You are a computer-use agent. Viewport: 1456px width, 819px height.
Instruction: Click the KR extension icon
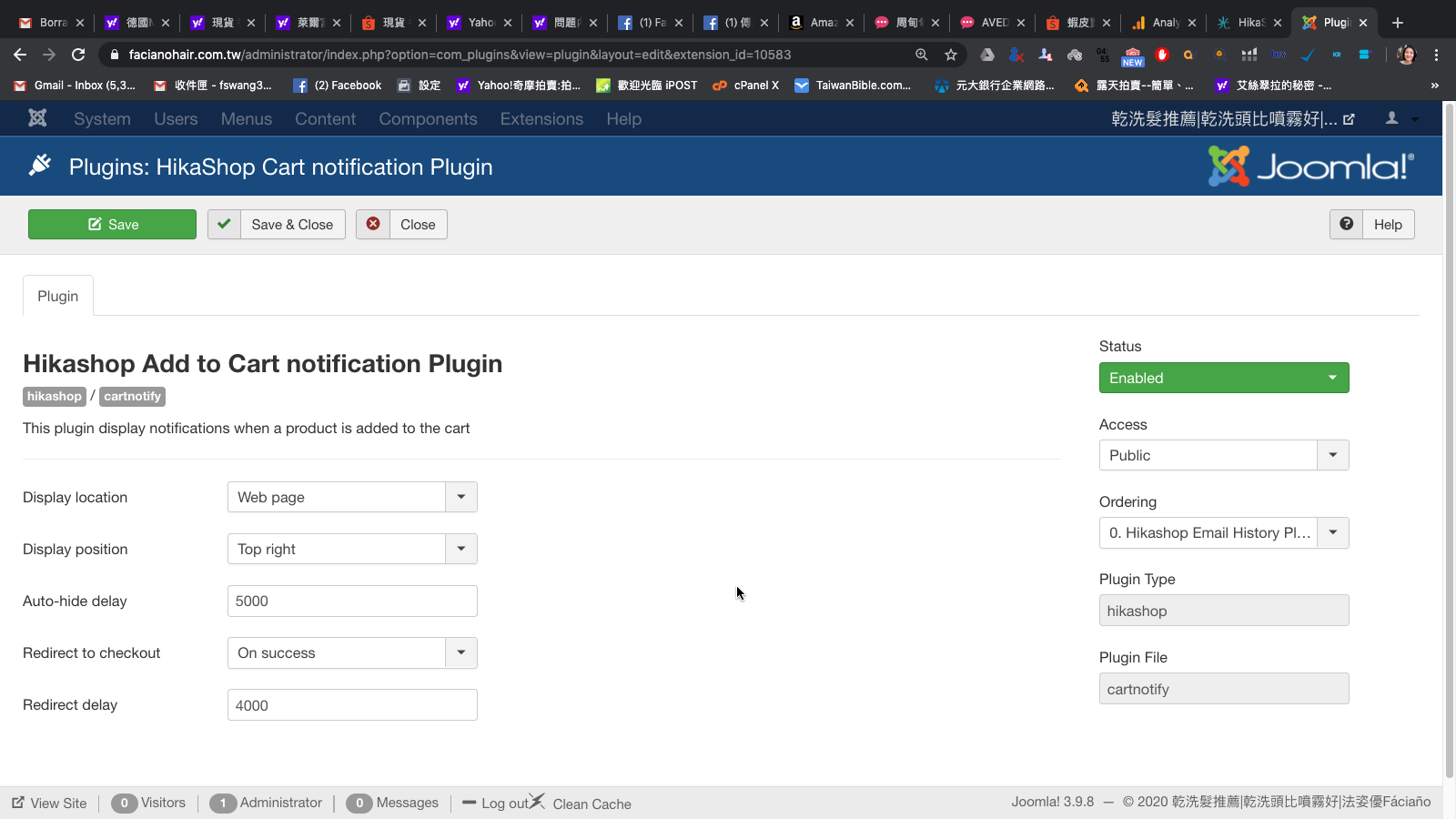click(x=1337, y=55)
